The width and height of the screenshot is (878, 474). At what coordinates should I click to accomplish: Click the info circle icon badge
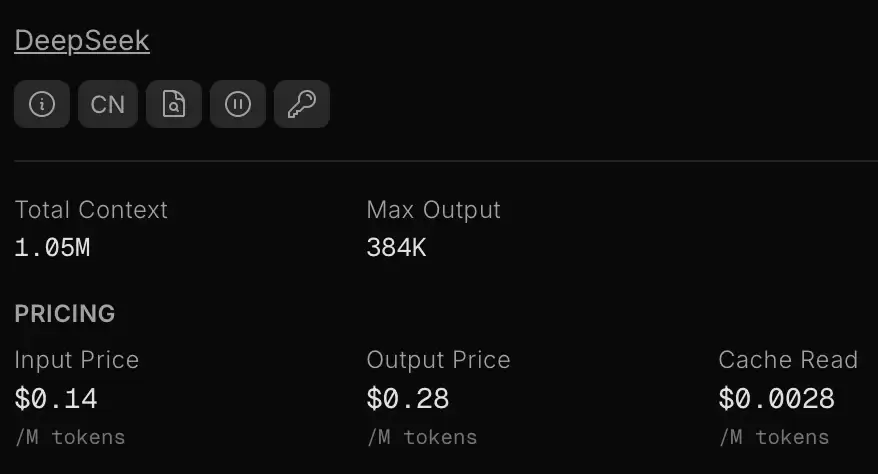pyautogui.click(x=42, y=104)
